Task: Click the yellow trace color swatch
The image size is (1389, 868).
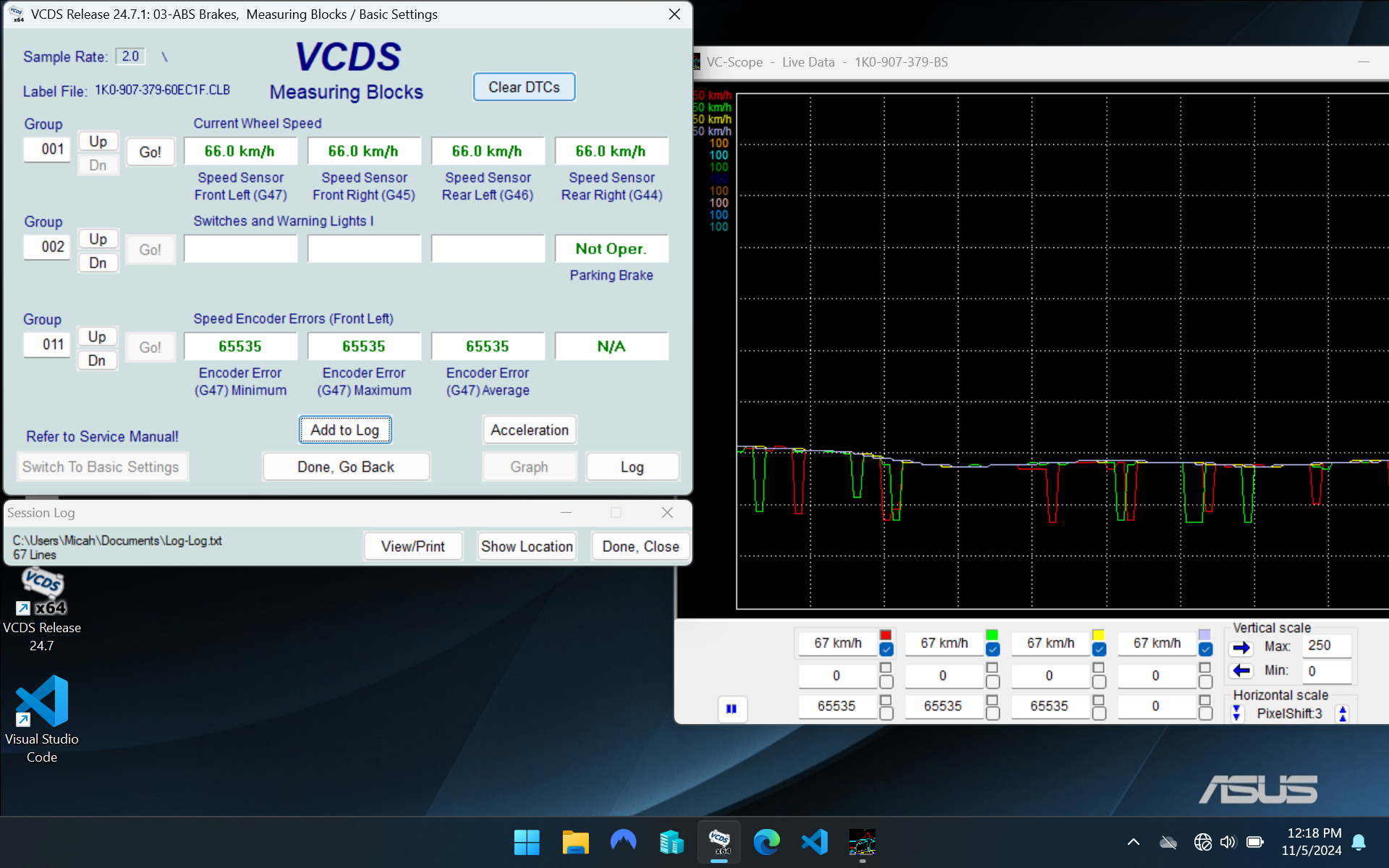Action: click(x=1098, y=634)
